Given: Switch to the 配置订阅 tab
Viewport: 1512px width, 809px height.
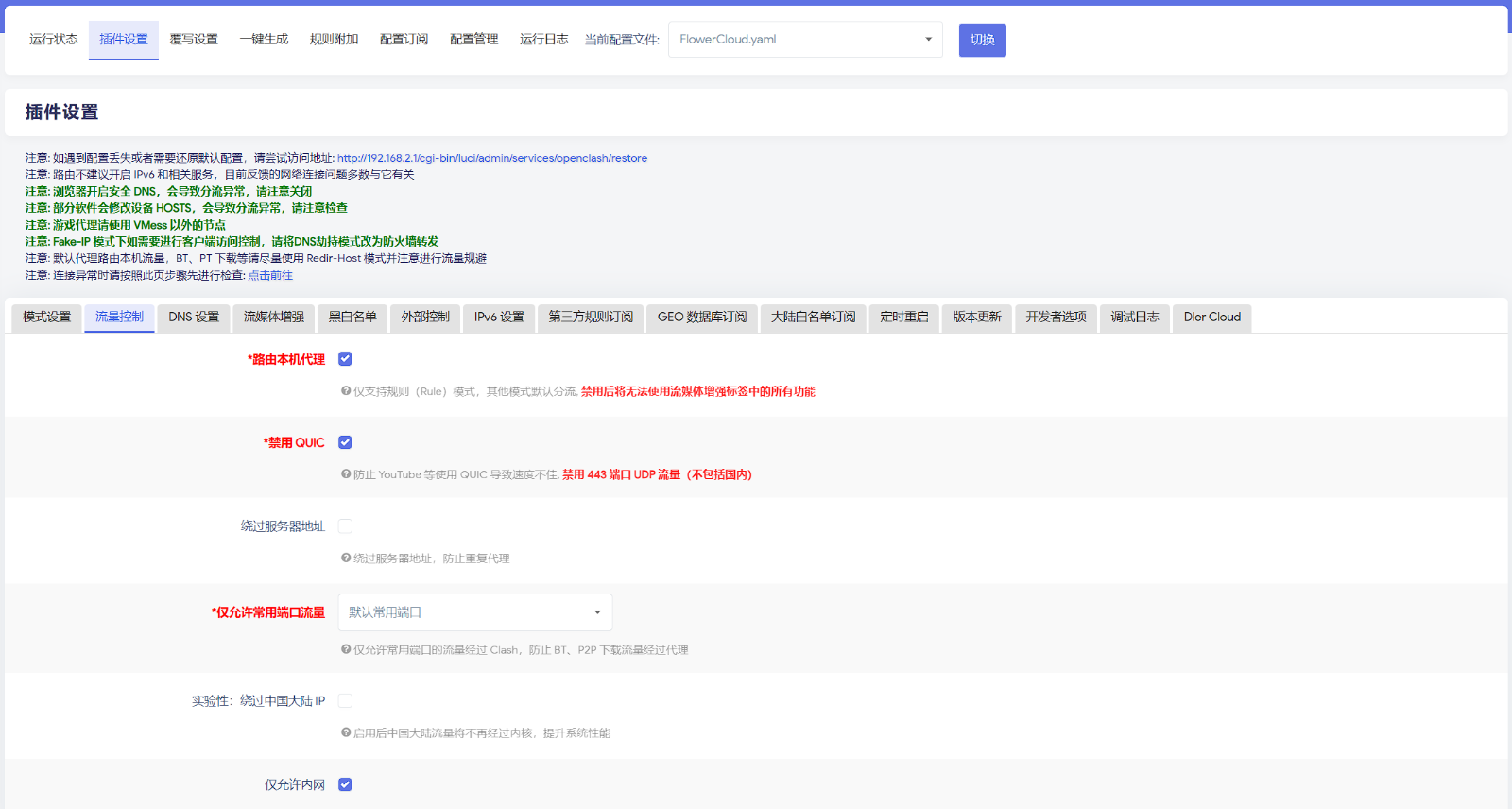Looking at the screenshot, I should click(404, 40).
